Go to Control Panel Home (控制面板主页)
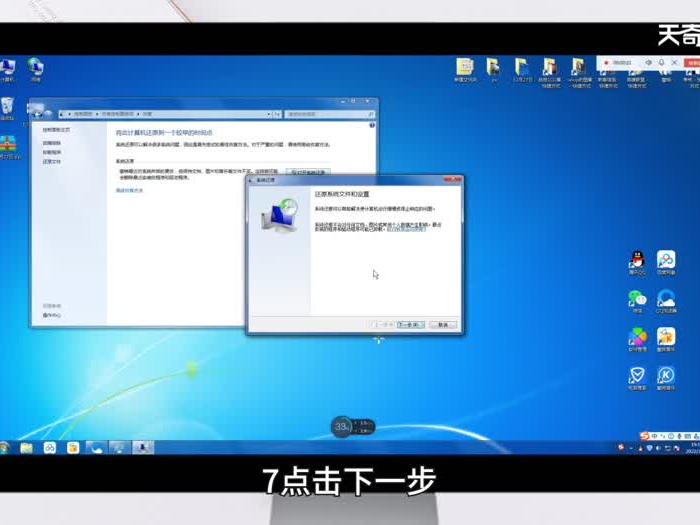Screen dimensions: 700x525 coord(56,130)
